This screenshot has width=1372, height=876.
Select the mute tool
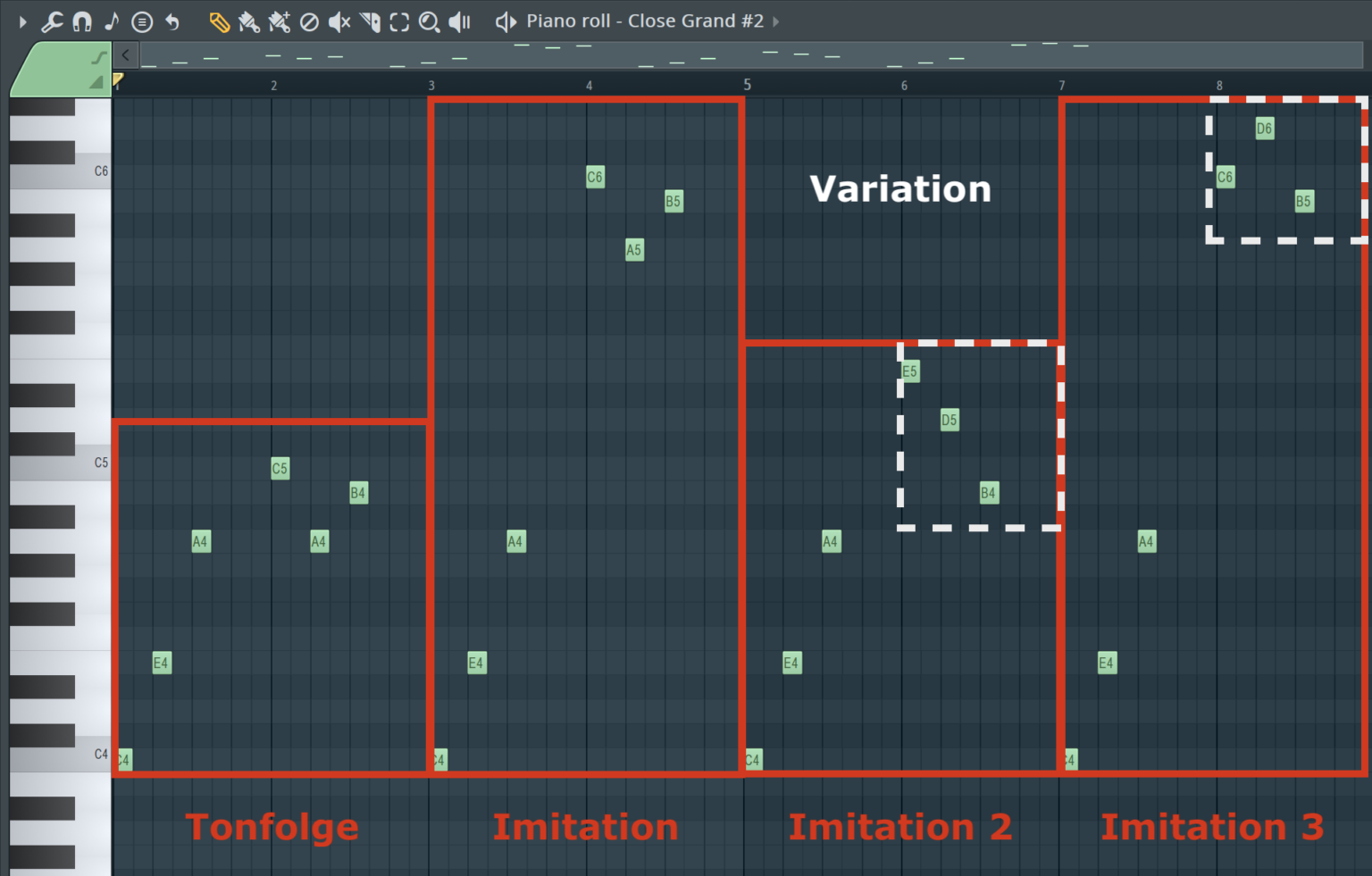coord(339,21)
